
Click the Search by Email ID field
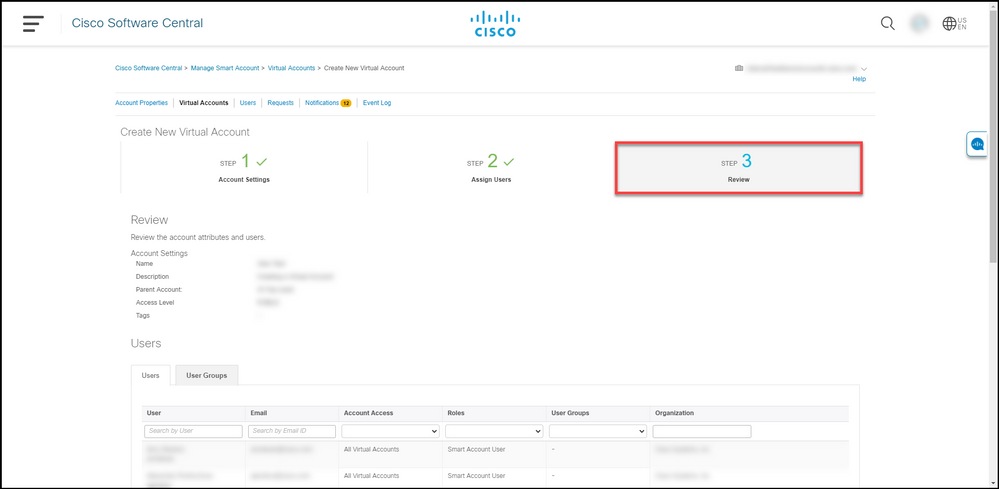click(292, 431)
